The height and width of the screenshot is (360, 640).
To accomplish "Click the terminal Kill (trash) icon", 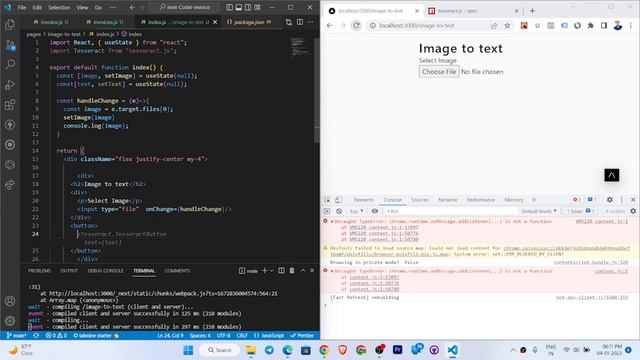I will (x=292, y=271).
